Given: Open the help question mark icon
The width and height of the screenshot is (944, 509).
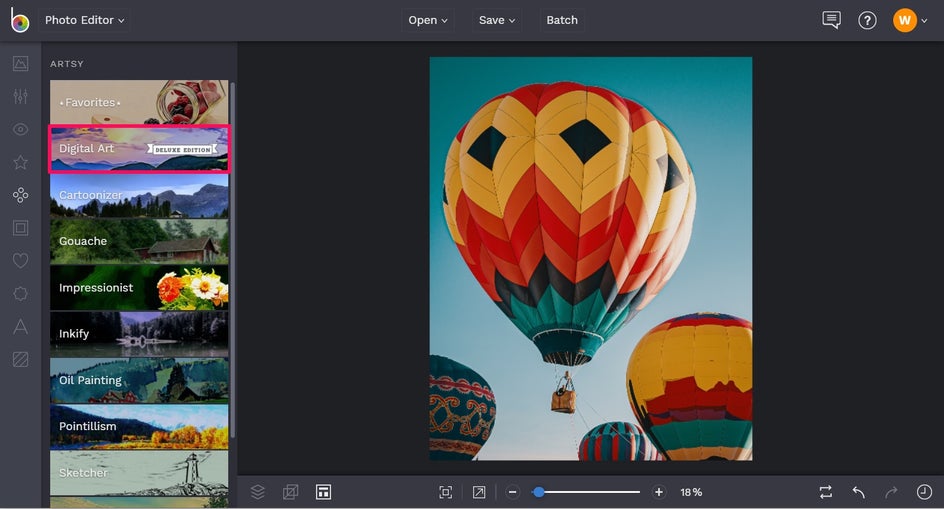Looking at the screenshot, I should [867, 20].
